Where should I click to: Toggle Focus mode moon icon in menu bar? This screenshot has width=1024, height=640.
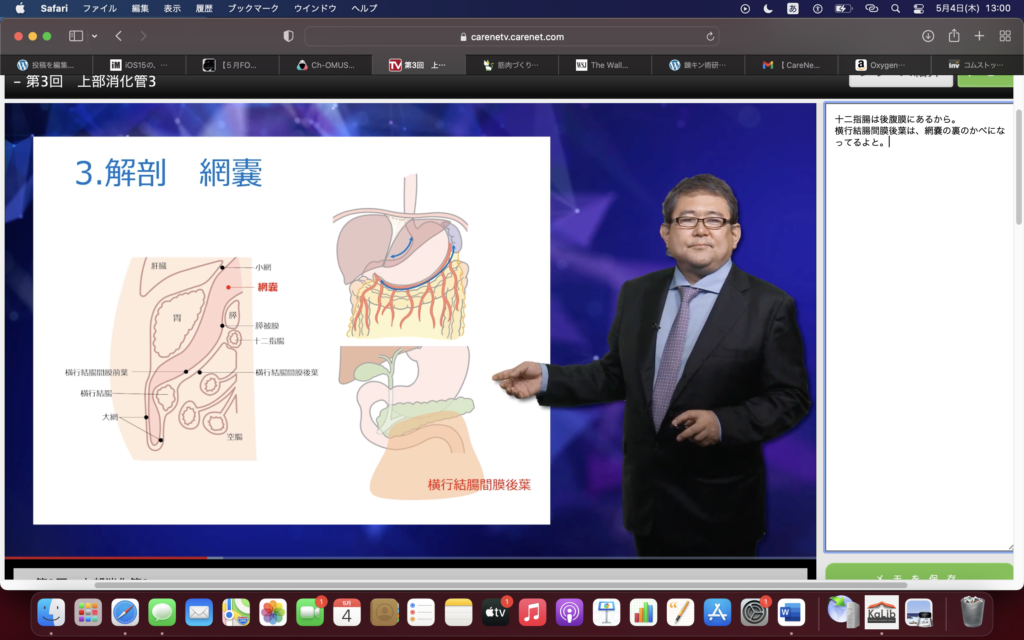pos(768,8)
